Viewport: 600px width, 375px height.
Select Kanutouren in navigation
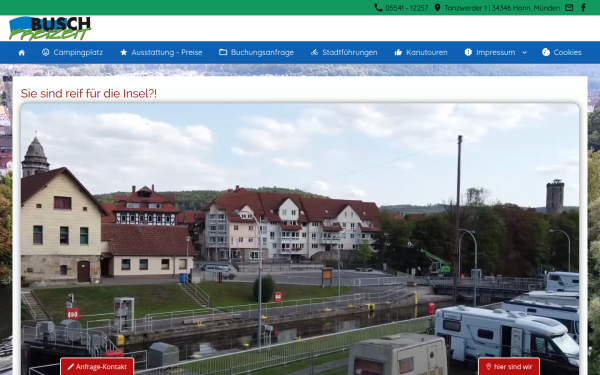pyautogui.click(x=421, y=52)
